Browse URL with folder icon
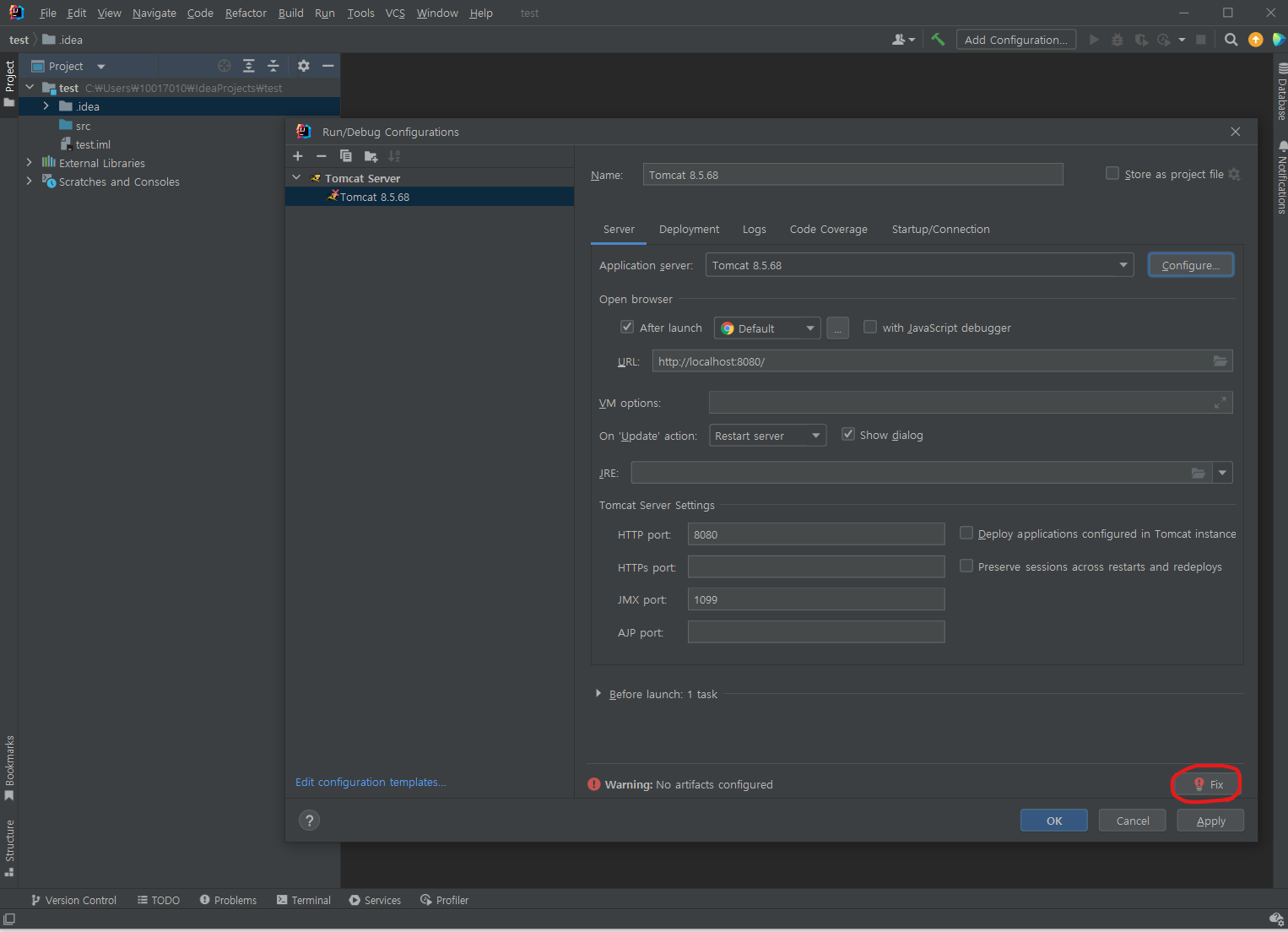This screenshot has height=932, width=1288. point(1220,361)
